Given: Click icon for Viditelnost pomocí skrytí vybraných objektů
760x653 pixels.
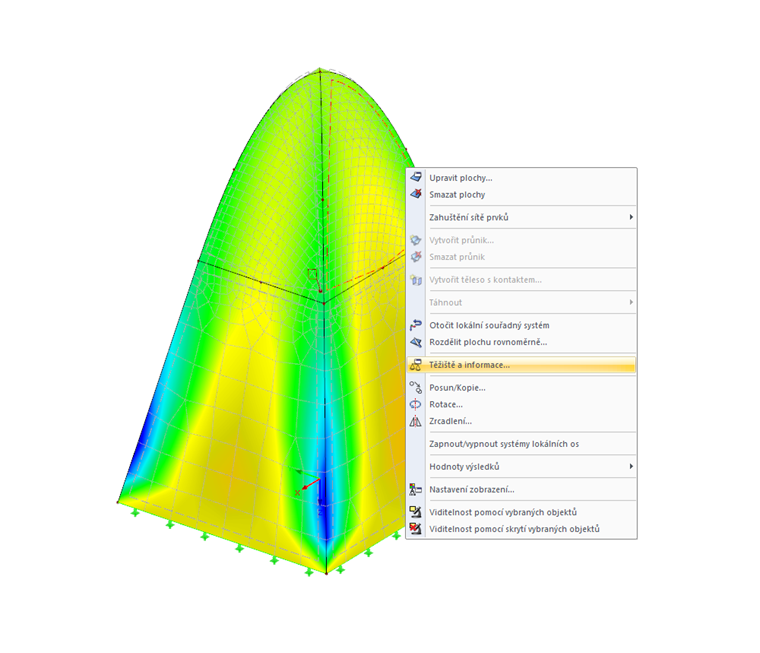Looking at the screenshot, I should tap(416, 528).
